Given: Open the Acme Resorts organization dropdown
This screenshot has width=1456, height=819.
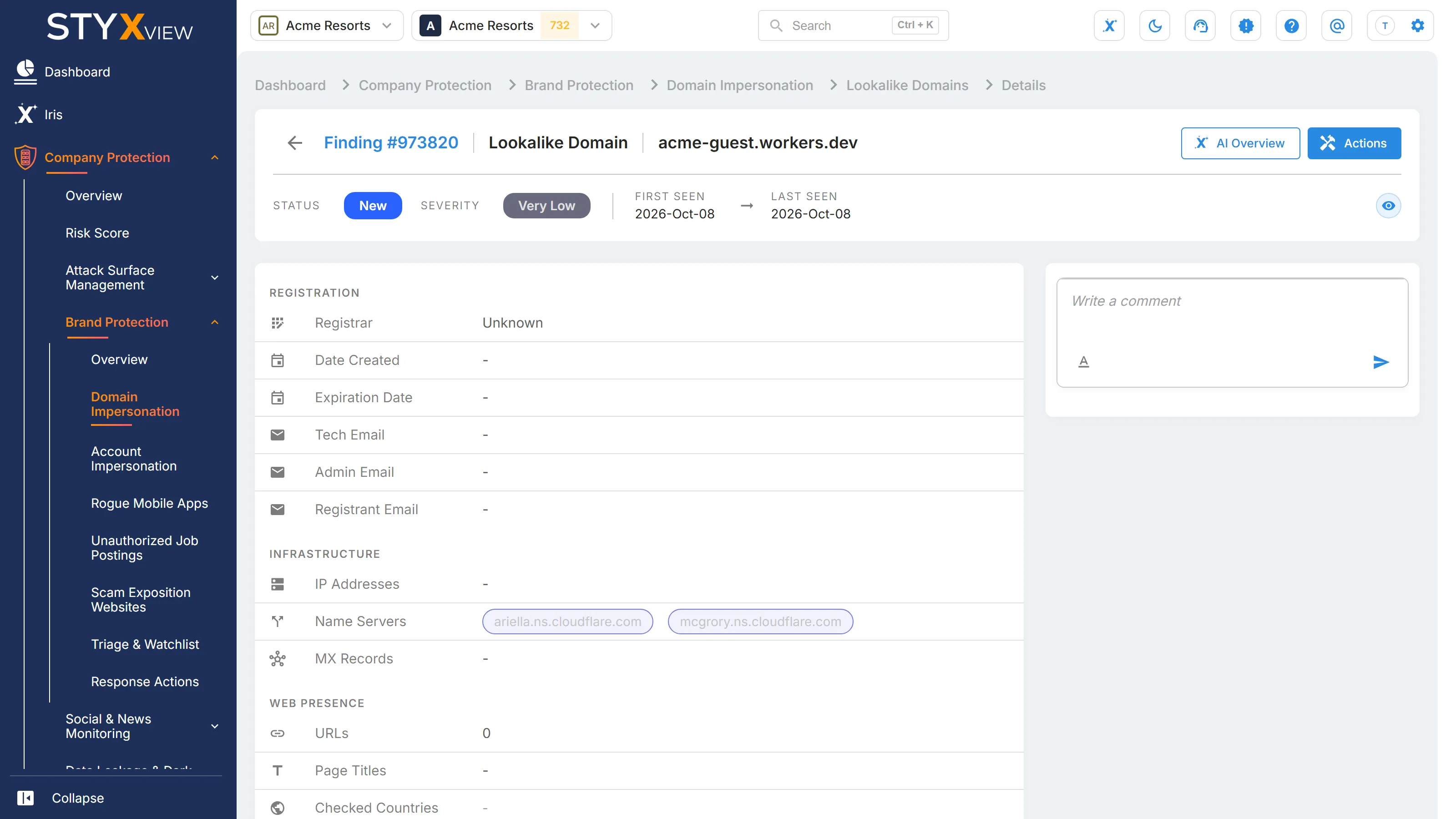Looking at the screenshot, I should (x=327, y=25).
